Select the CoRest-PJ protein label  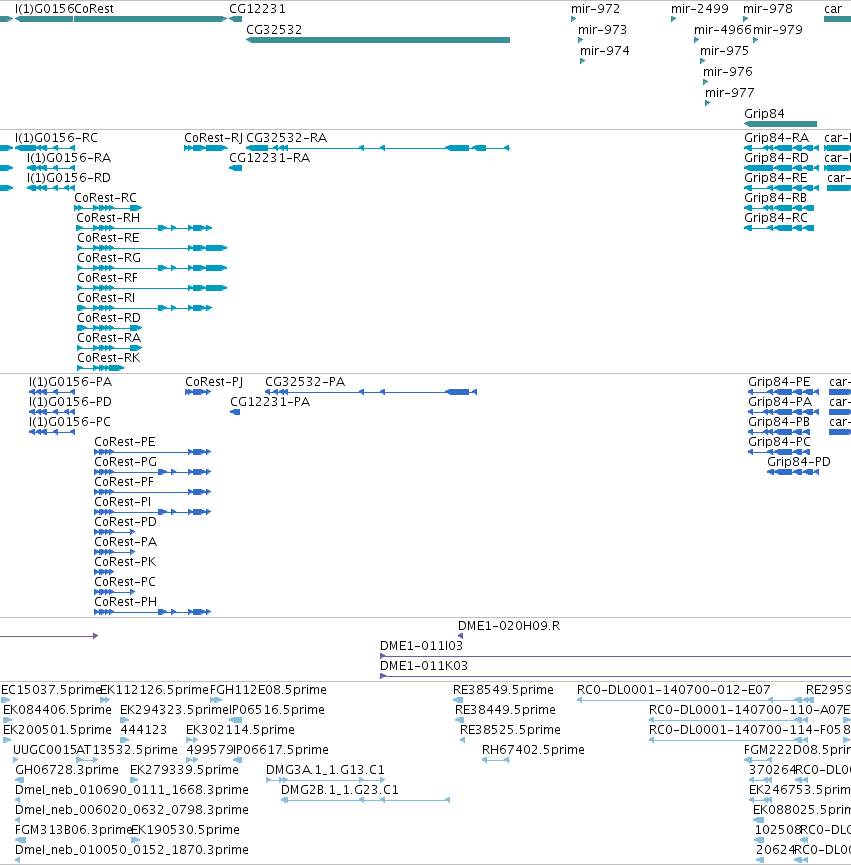(x=214, y=382)
